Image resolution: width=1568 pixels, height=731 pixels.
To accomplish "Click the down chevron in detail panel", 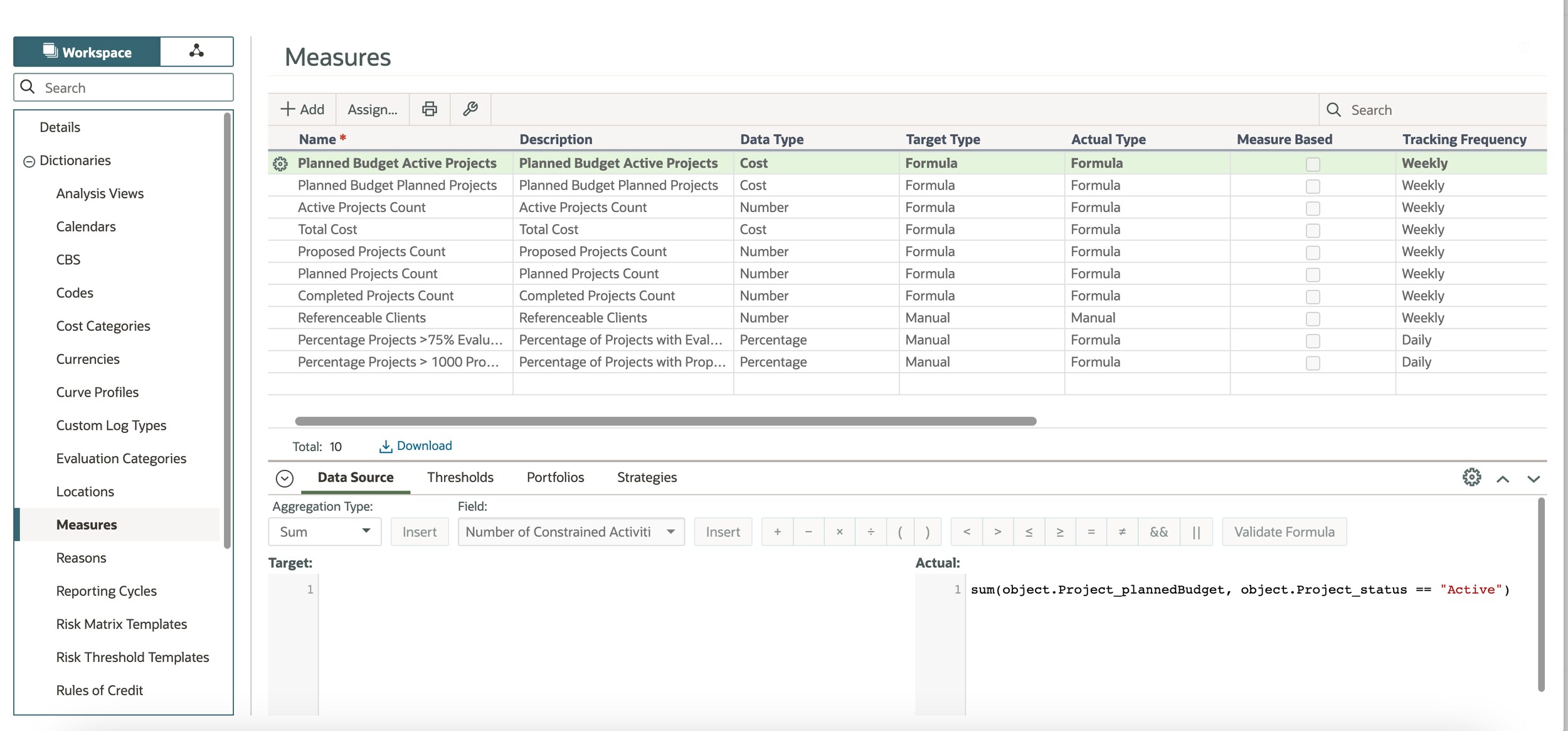I will coord(1534,479).
